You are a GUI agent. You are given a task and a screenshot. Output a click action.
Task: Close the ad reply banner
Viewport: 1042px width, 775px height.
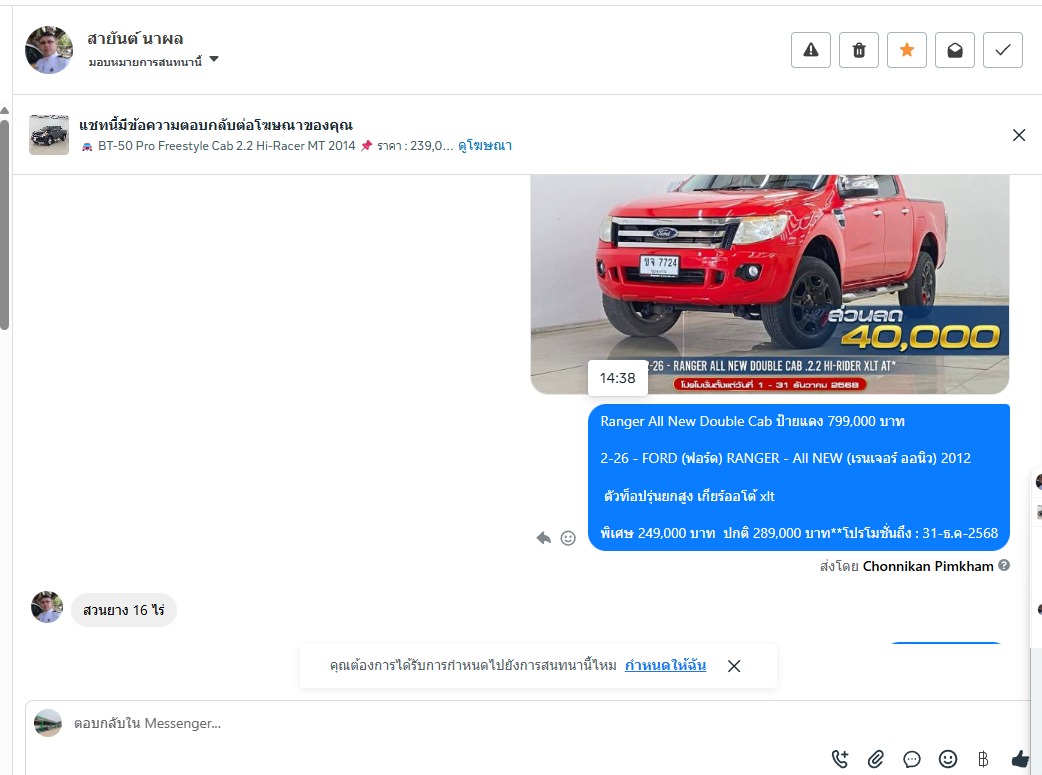(1019, 135)
